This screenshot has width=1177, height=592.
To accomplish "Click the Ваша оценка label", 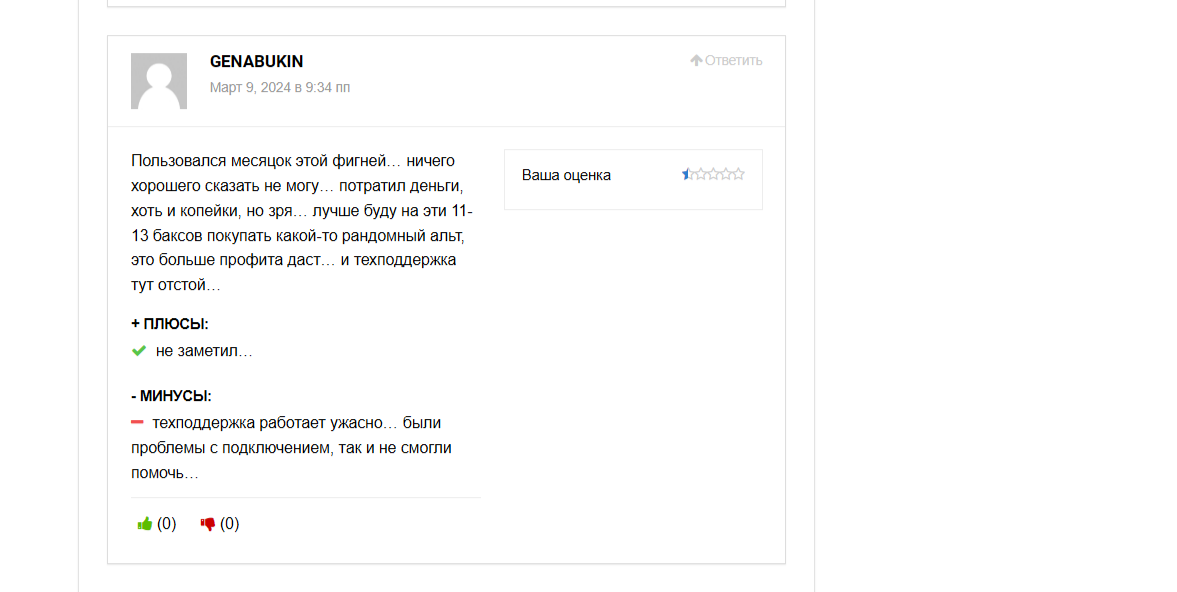I will click(x=567, y=175).
